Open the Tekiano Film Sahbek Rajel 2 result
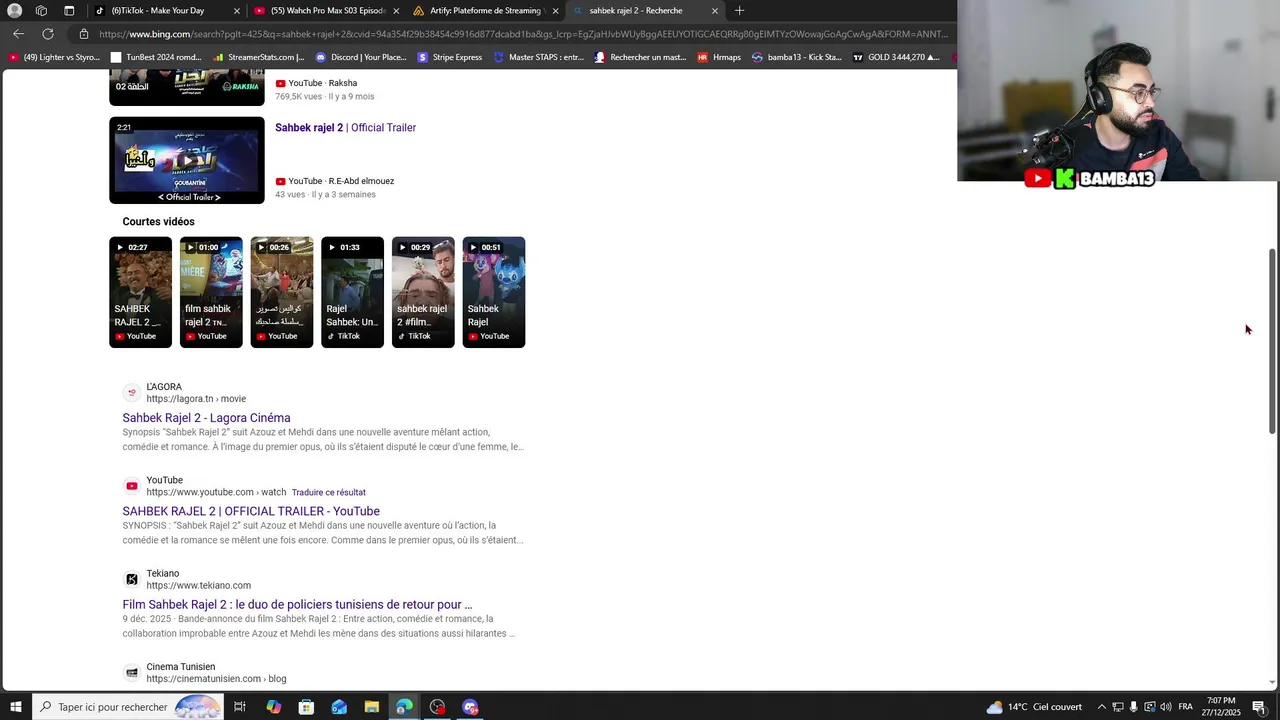1280x720 pixels. coord(297,604)
